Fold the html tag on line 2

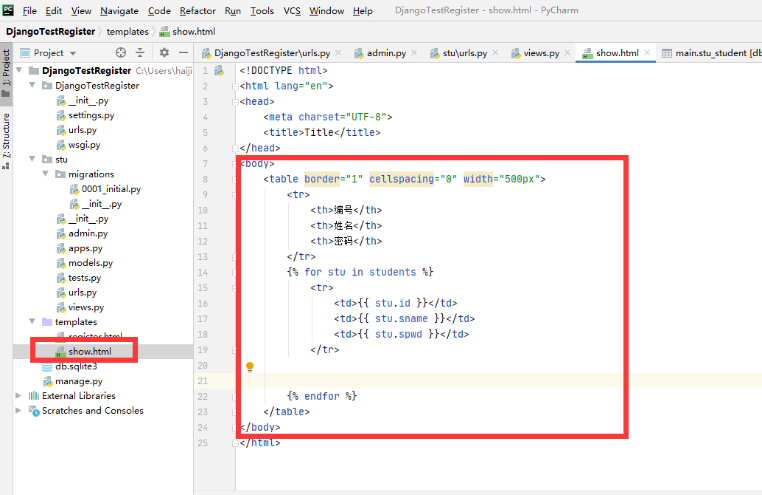click(x=235, y=86)
